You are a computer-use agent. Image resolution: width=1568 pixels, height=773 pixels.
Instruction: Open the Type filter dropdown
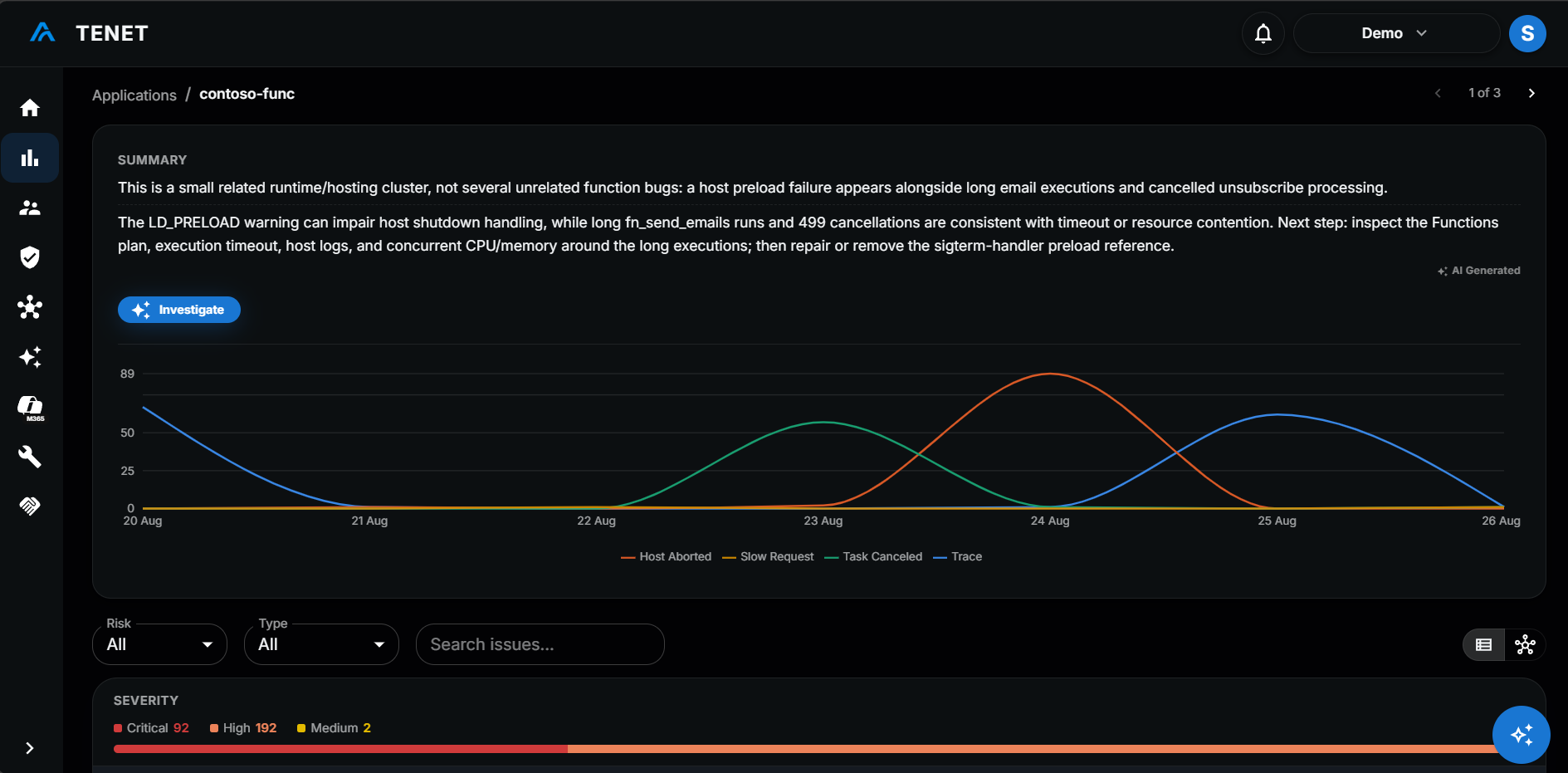tap(321, 644)
